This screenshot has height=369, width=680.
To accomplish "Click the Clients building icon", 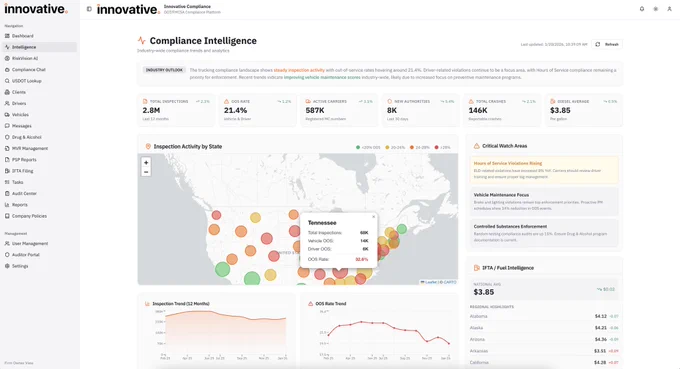I will [x=7, y=92].
